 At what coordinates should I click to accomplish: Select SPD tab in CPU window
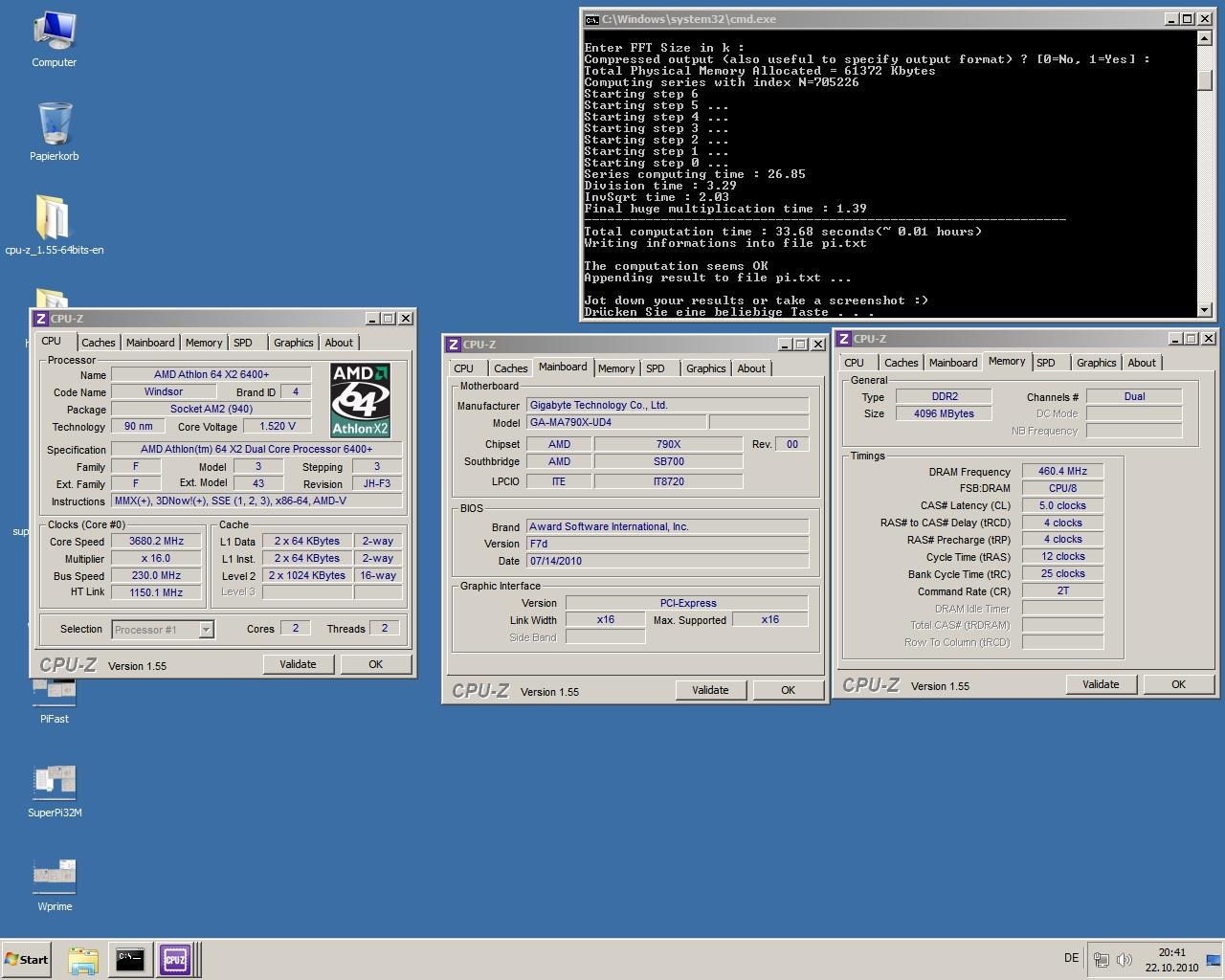pos(243,343)
